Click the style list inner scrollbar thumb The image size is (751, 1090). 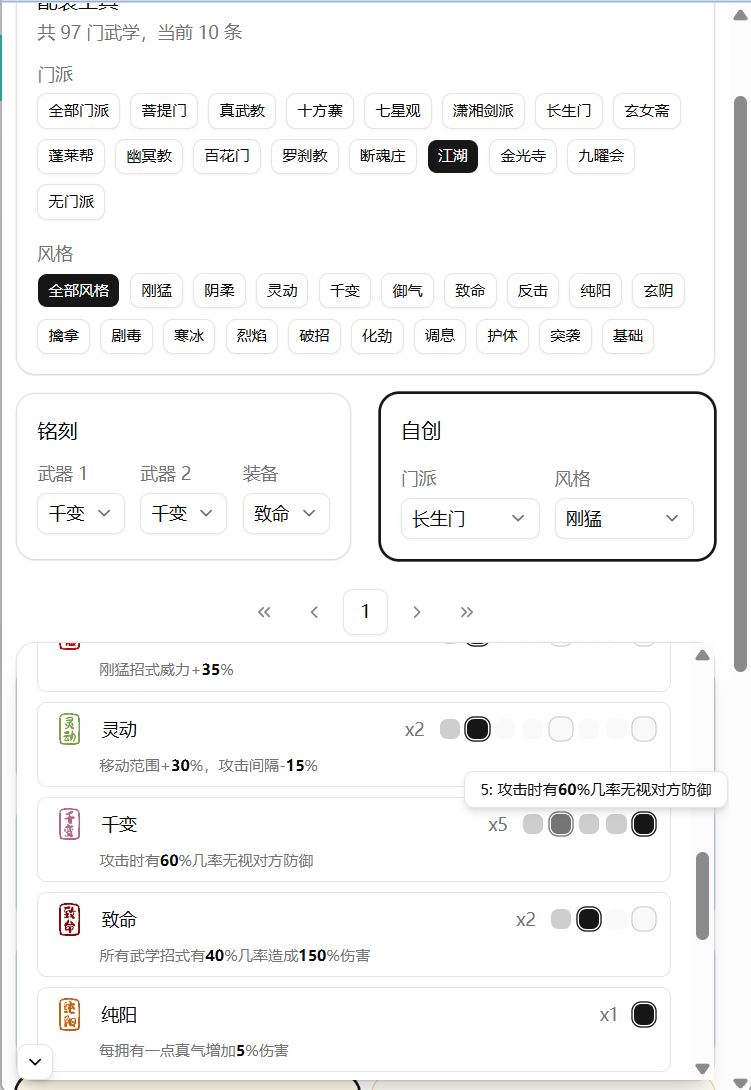point(702,897)
